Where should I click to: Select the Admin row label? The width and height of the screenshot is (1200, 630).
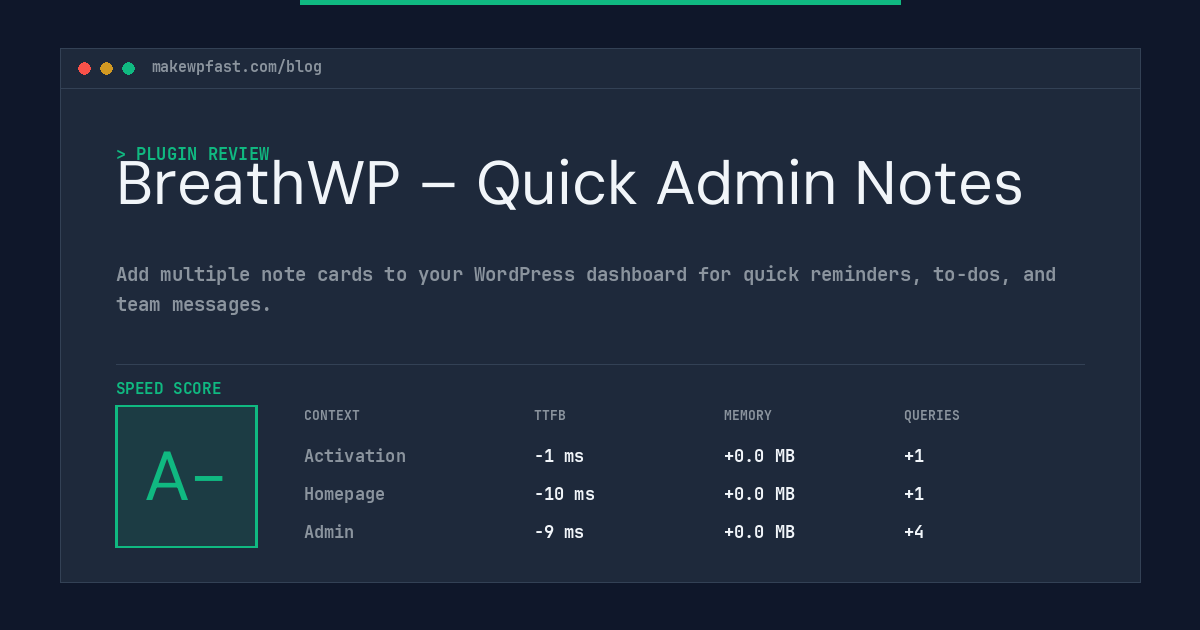[329, 532]
